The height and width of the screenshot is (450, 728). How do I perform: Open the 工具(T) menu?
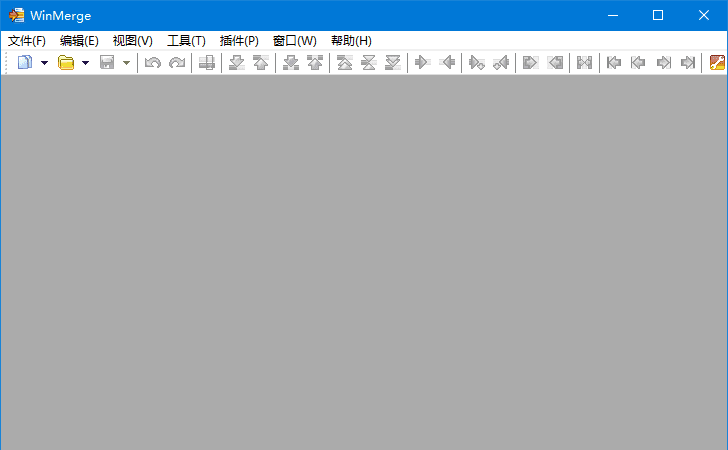pos(186,41)
